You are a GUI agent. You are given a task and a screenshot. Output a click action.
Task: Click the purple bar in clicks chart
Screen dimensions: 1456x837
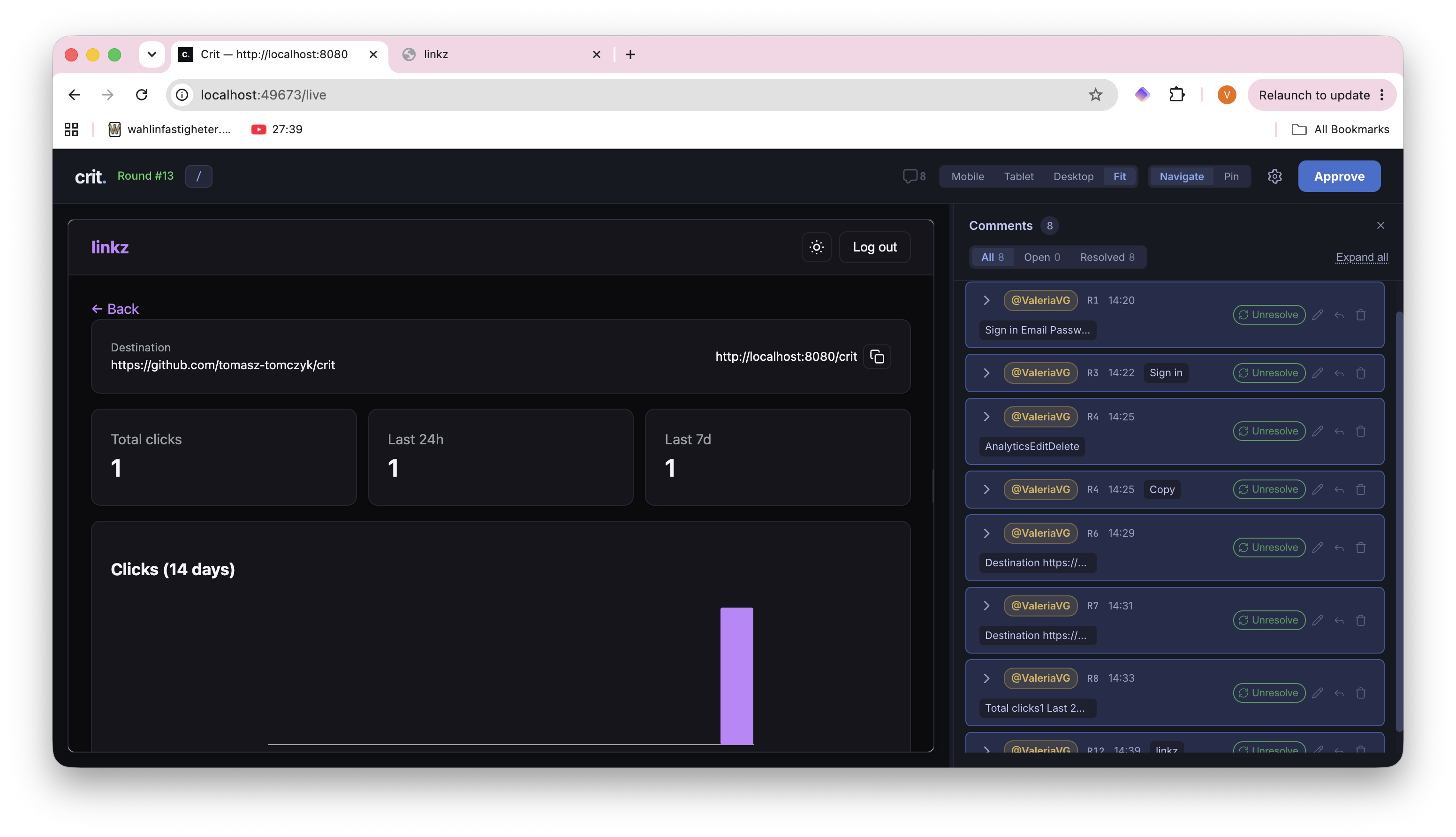(736, 676)
